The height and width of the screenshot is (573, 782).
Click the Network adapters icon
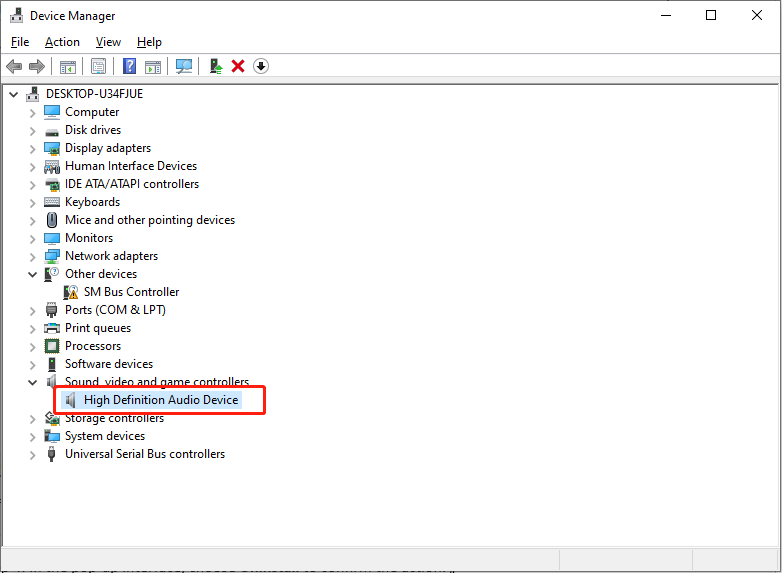point(52,256)
